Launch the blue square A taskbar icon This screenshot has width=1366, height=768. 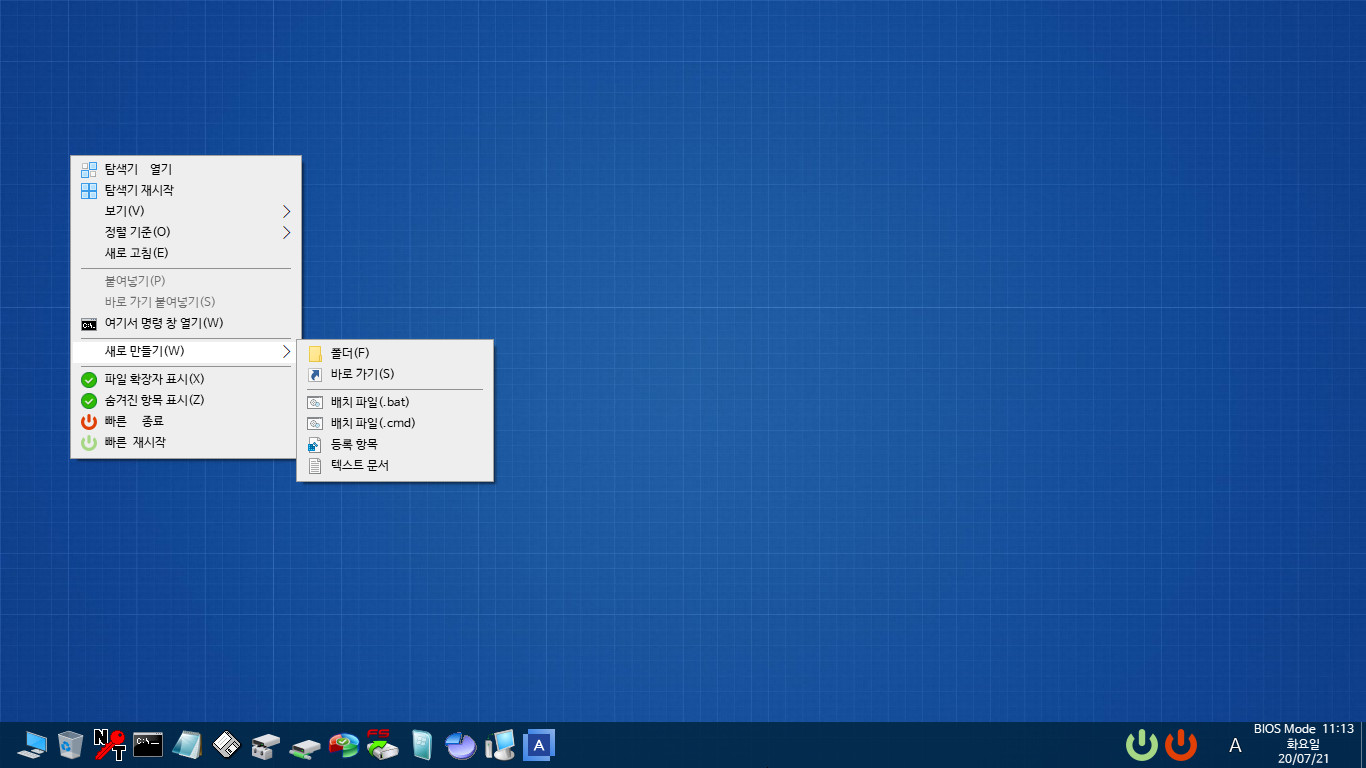pyautogui.click(x=539, y=744)
